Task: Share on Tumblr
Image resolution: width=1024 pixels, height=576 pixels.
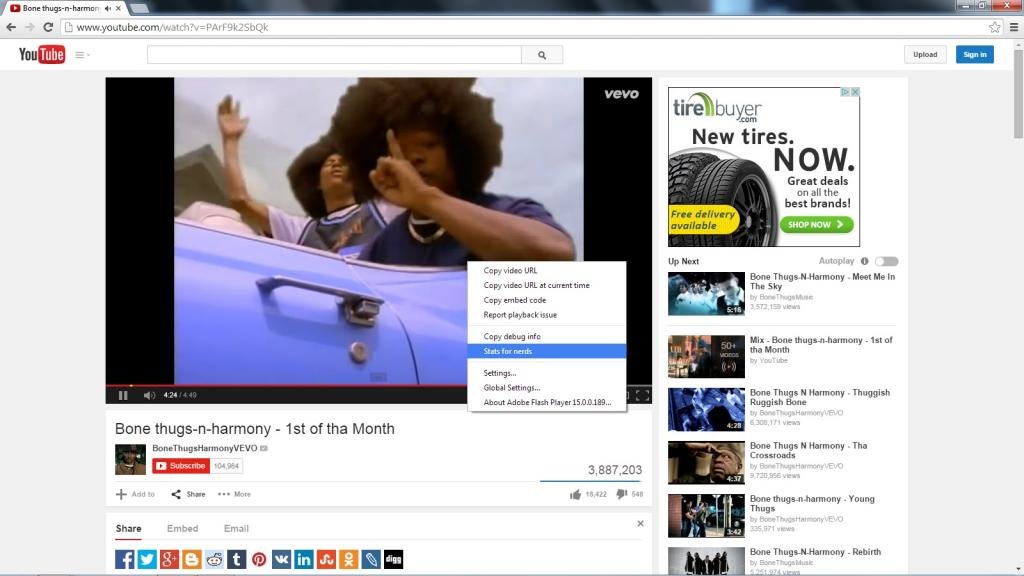Action: tap(236, 559)
